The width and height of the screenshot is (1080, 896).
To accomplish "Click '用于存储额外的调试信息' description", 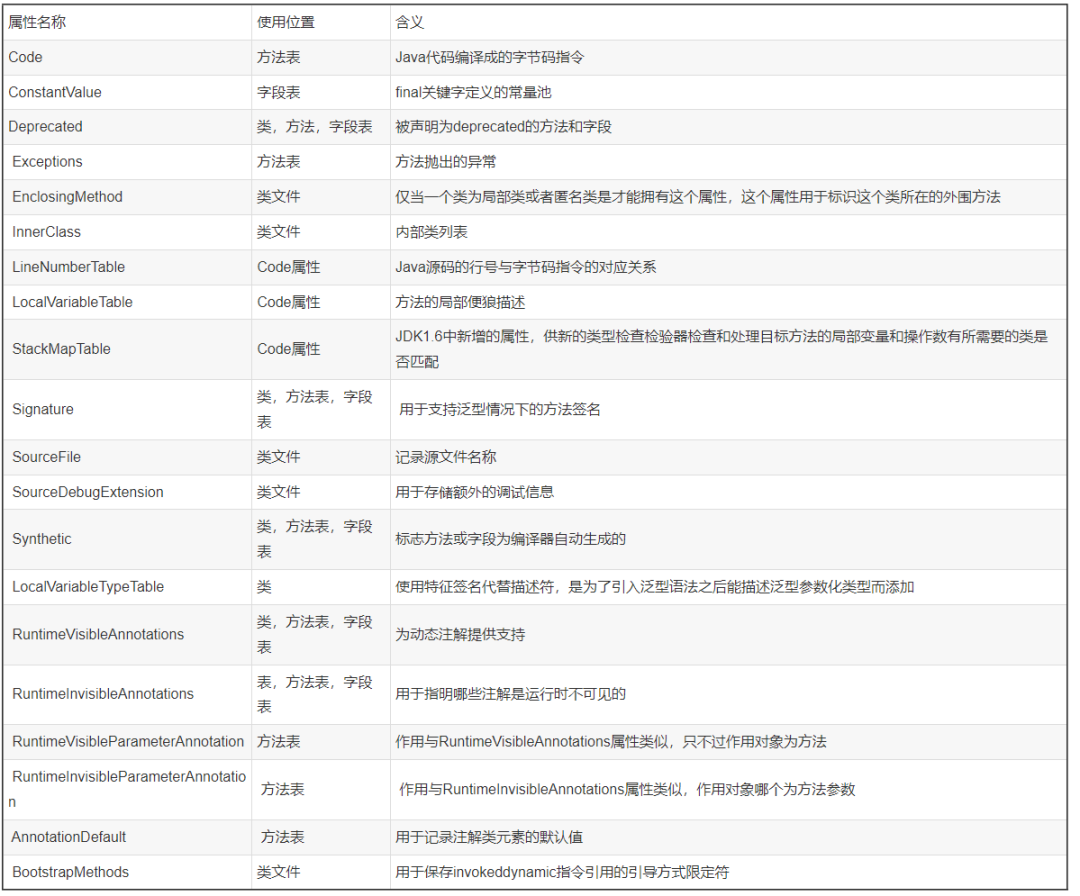I will 474,492.
